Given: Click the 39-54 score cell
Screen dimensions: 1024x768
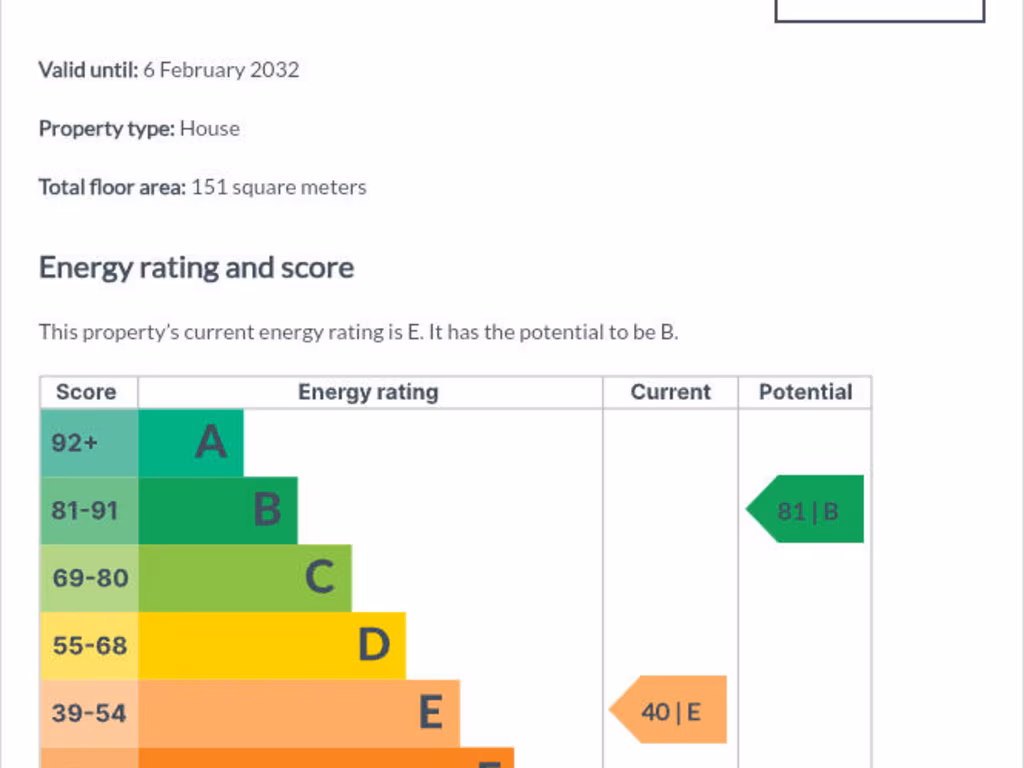Looking at the screenshot, I should pyautogui.click(x=89, y=713).
